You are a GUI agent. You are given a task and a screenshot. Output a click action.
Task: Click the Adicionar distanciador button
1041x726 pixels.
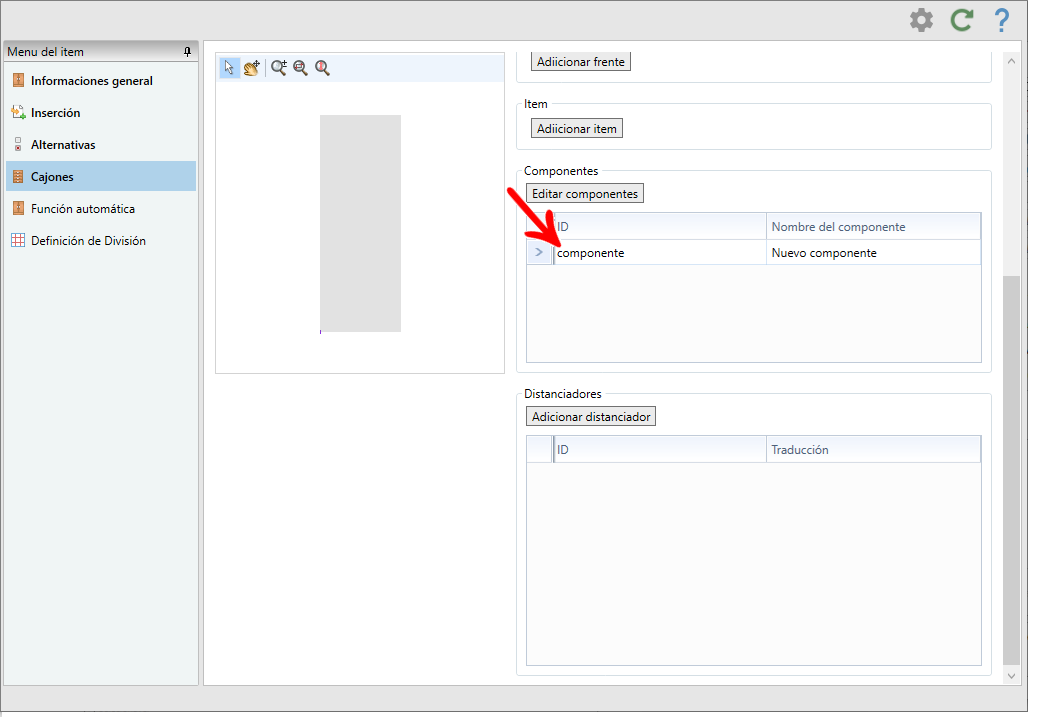[591, 417]
